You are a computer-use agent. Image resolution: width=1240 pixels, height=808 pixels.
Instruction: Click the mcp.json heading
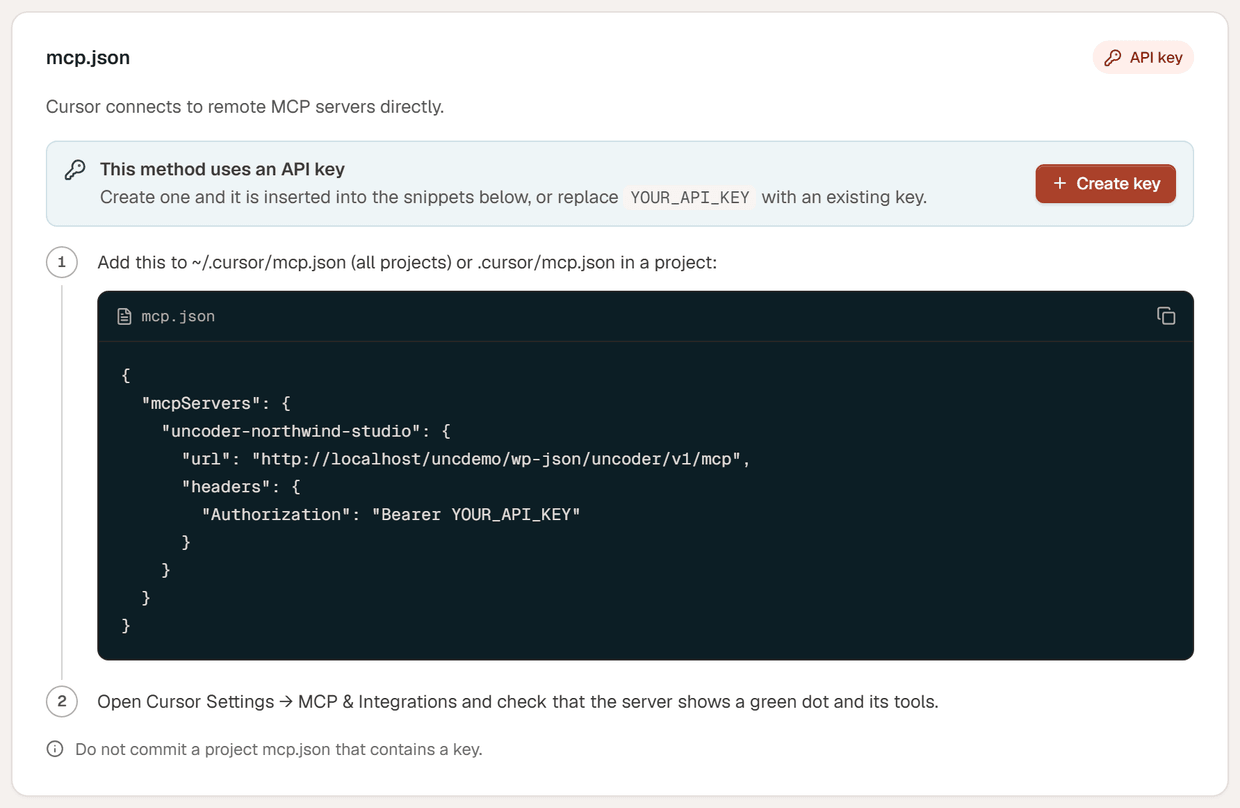coord(88,58)
